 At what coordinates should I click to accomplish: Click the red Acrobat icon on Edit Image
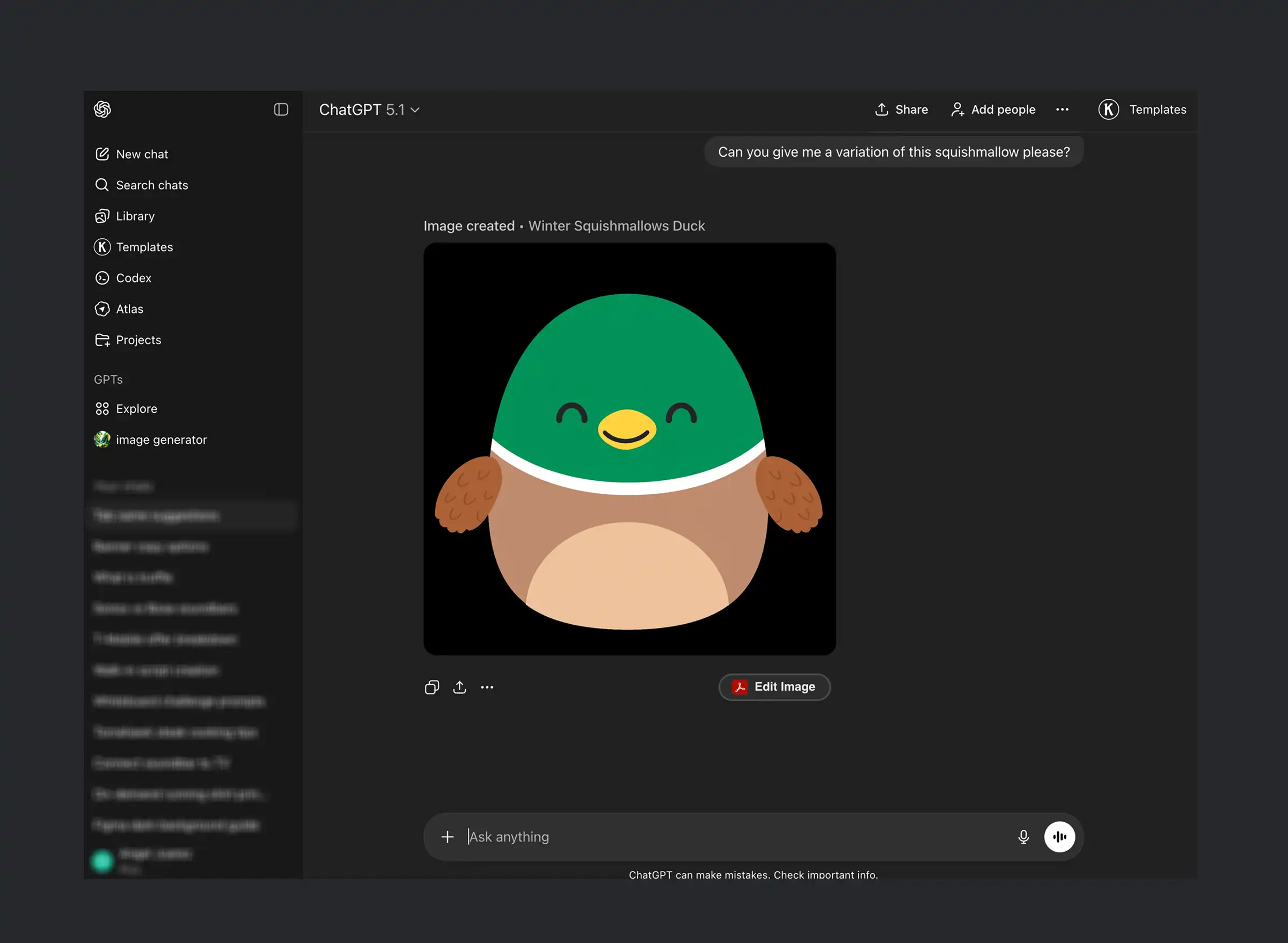740,686
